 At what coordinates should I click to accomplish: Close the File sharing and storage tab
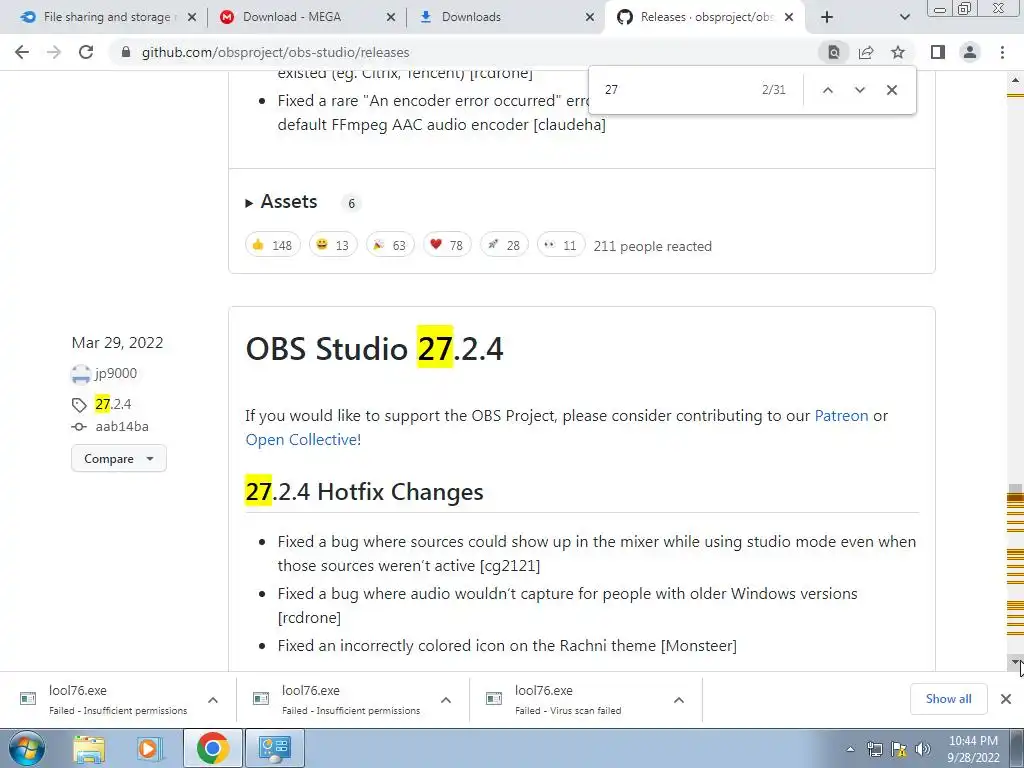(192, 17)
